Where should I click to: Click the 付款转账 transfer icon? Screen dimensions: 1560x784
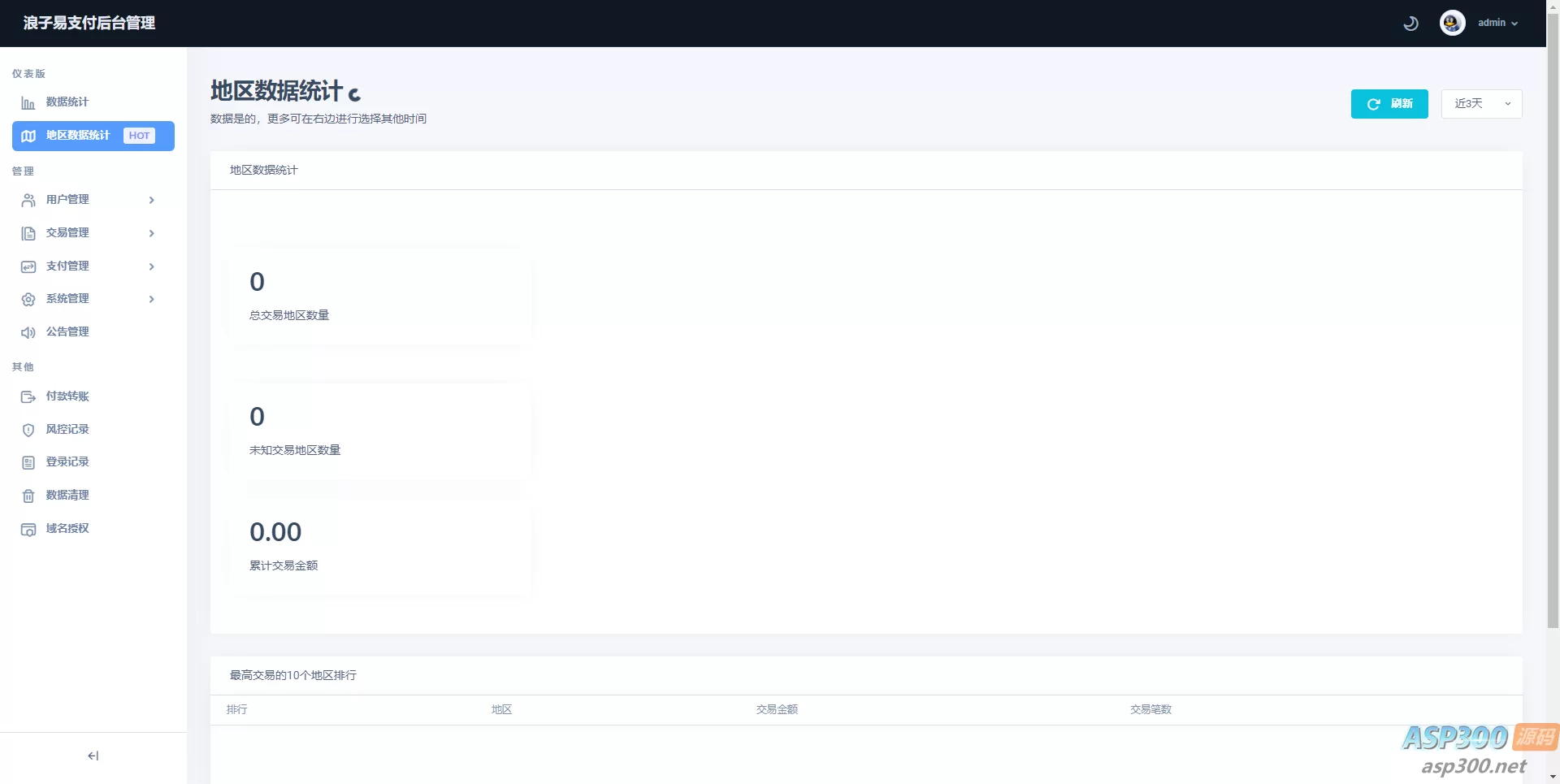pyautogui.click(x=28, y=397)
